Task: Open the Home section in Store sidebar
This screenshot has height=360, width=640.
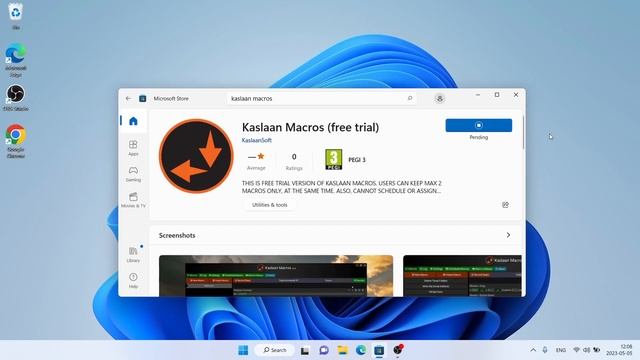Action: click(x=133, y=121)
